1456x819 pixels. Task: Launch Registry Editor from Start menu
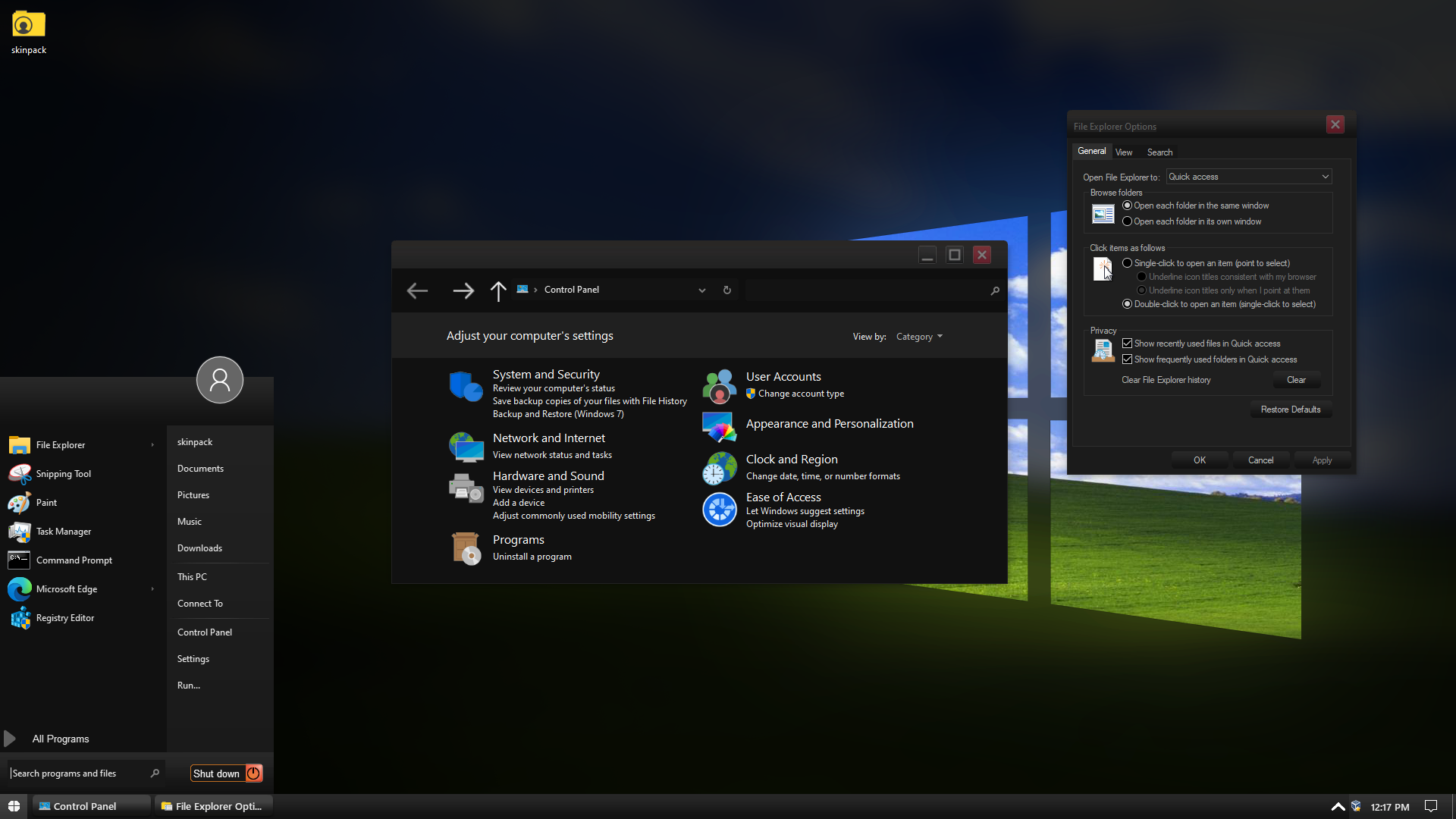point(65,618)
